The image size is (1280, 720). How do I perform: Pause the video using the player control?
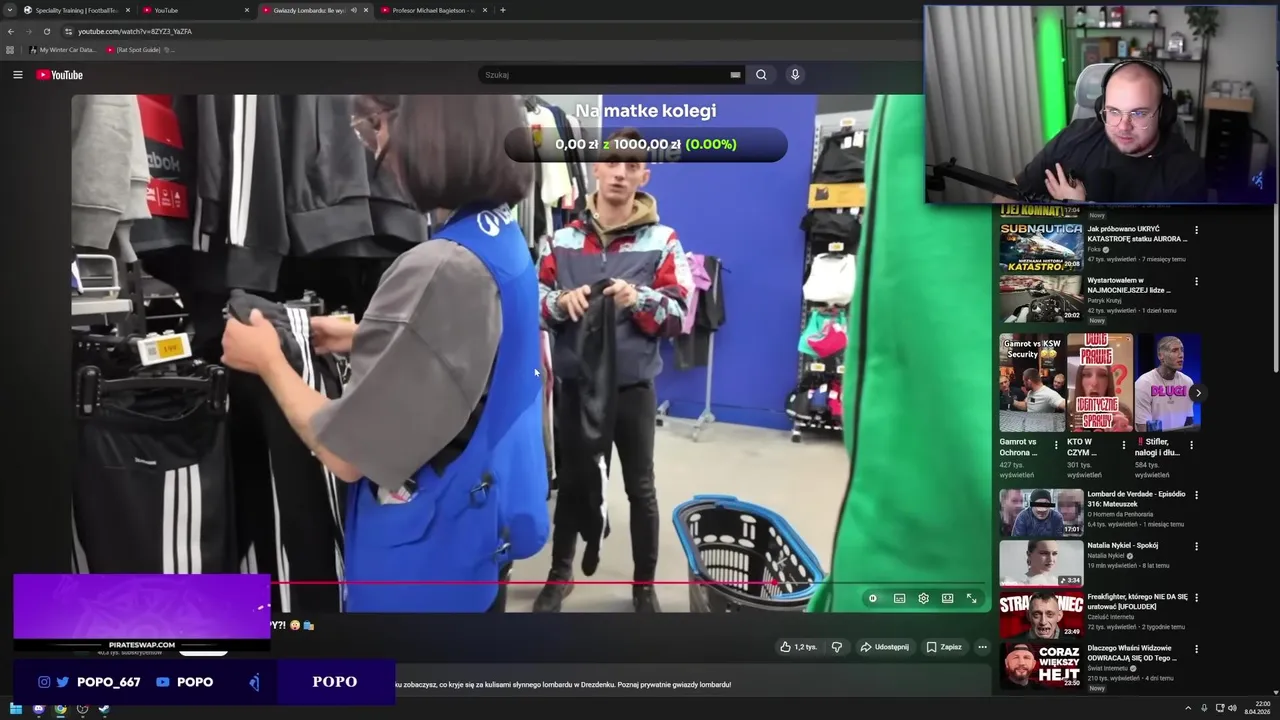[873, 598]
